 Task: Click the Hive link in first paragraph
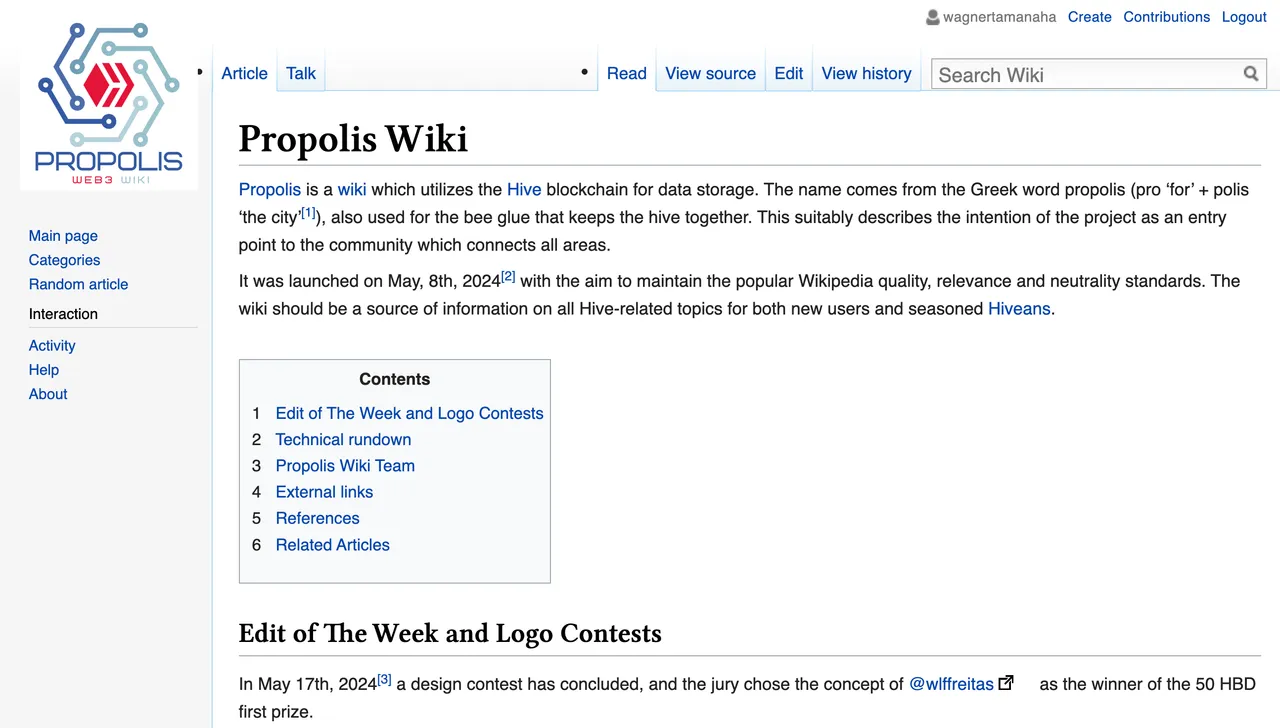(x=524, y=190)
